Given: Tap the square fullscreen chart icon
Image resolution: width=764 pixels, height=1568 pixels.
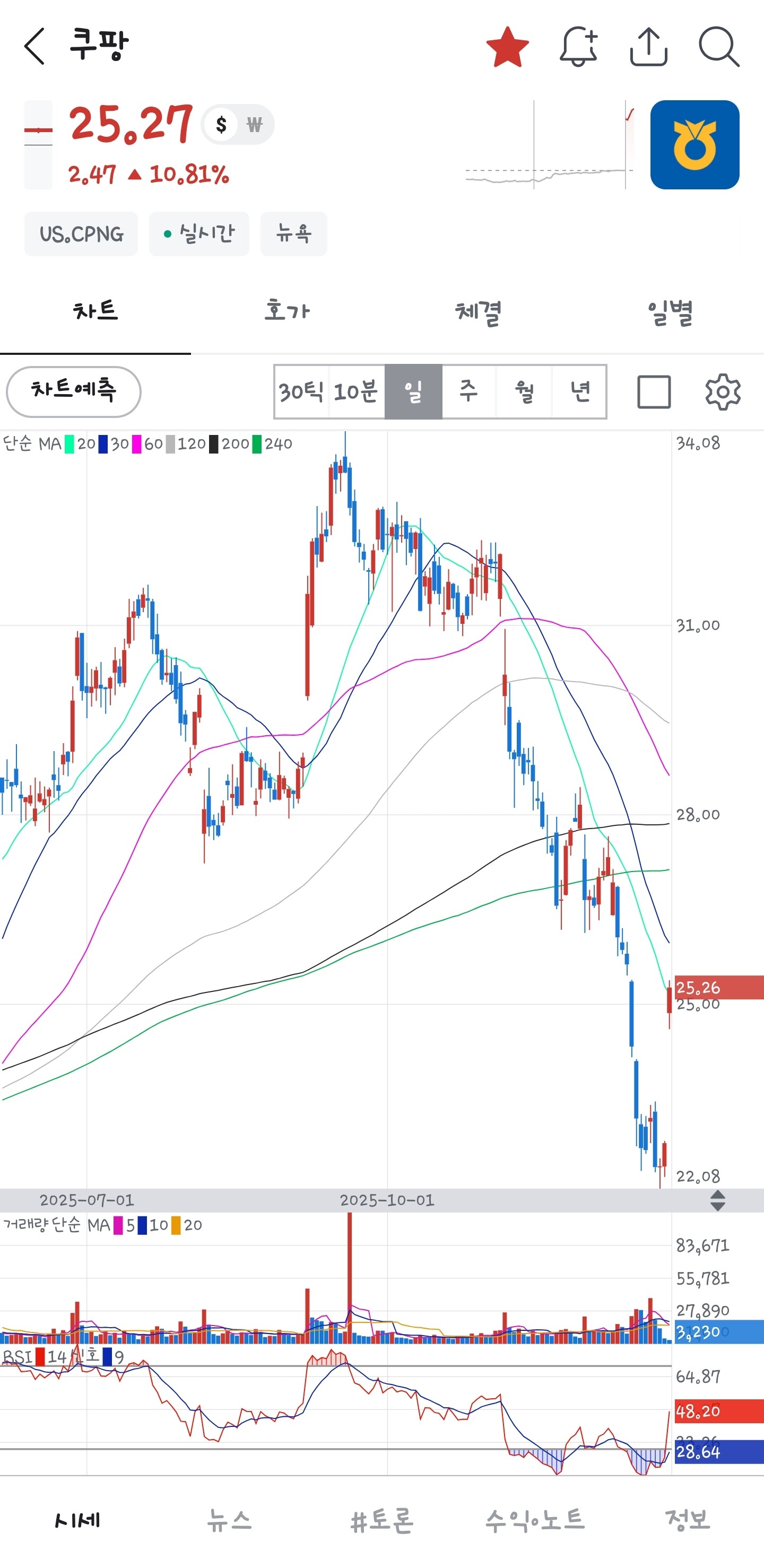Looking at the screenshot, I should pos(654,391).
